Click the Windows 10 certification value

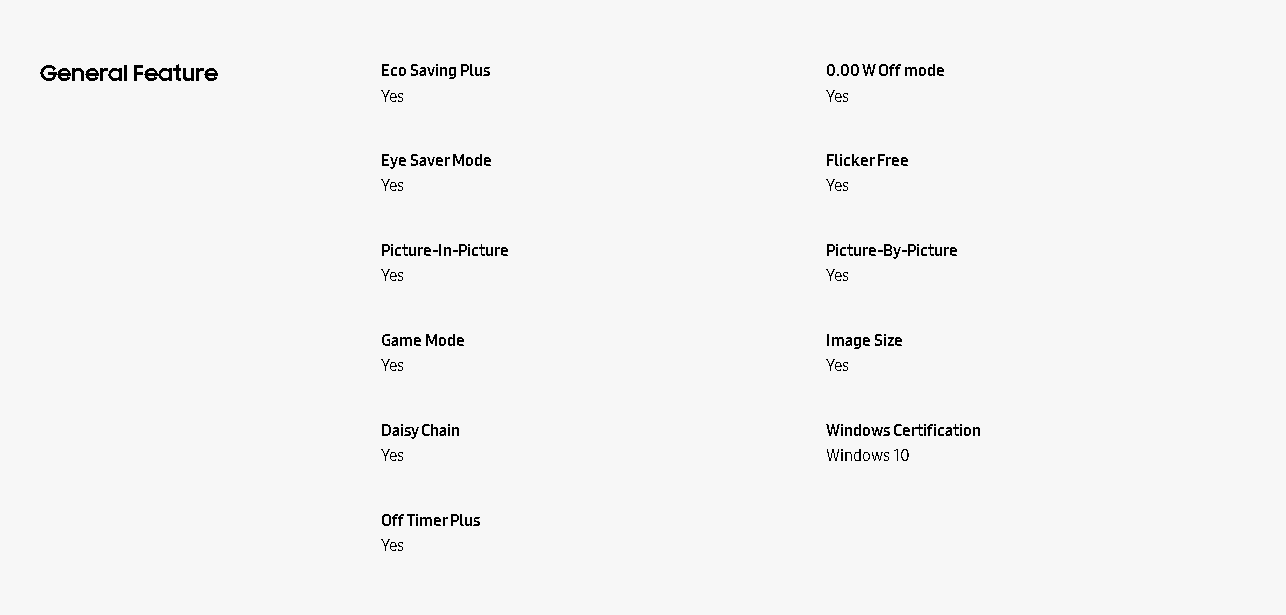point(867,455)
